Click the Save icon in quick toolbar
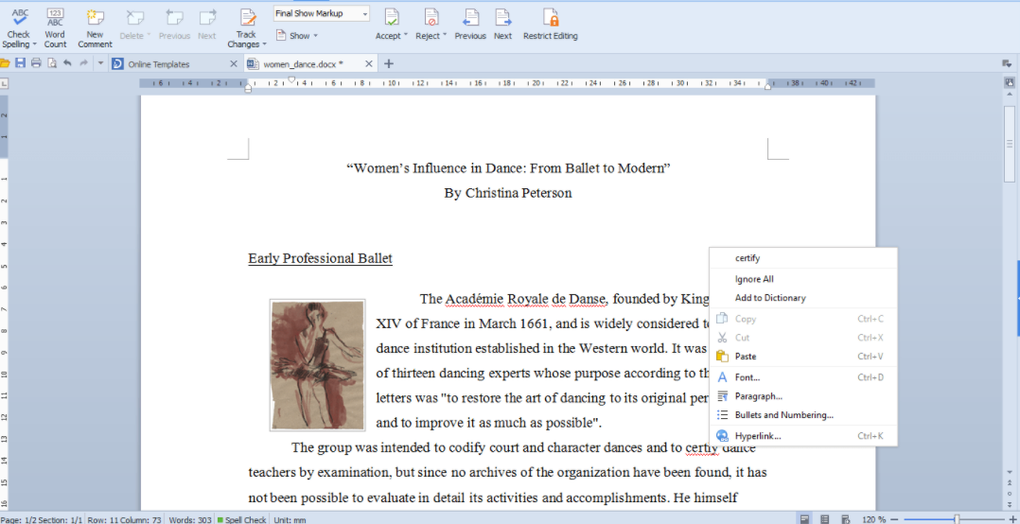This screenshot has width=1020, height=524. (20, 64)
